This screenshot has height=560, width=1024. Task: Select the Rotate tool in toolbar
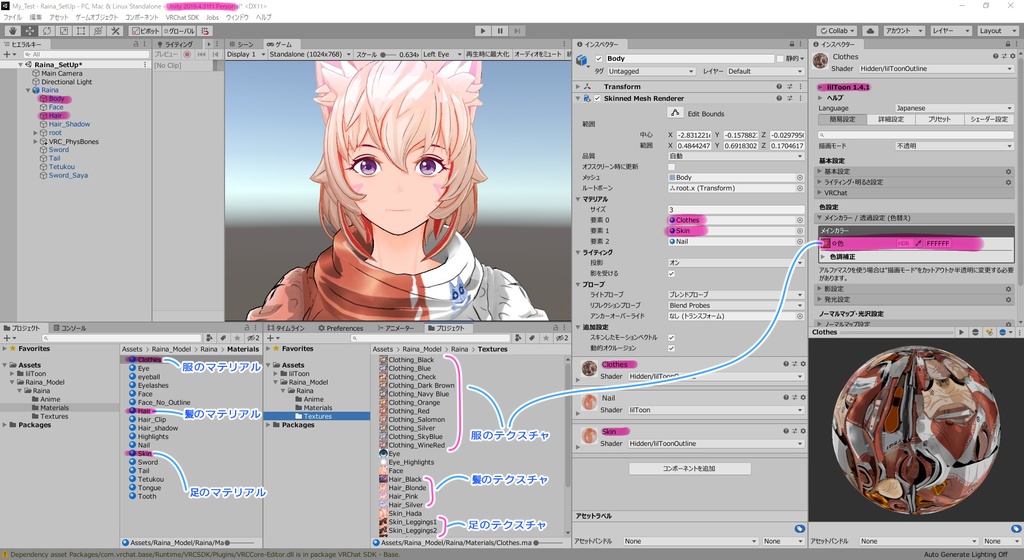click(x=47, y=31)
